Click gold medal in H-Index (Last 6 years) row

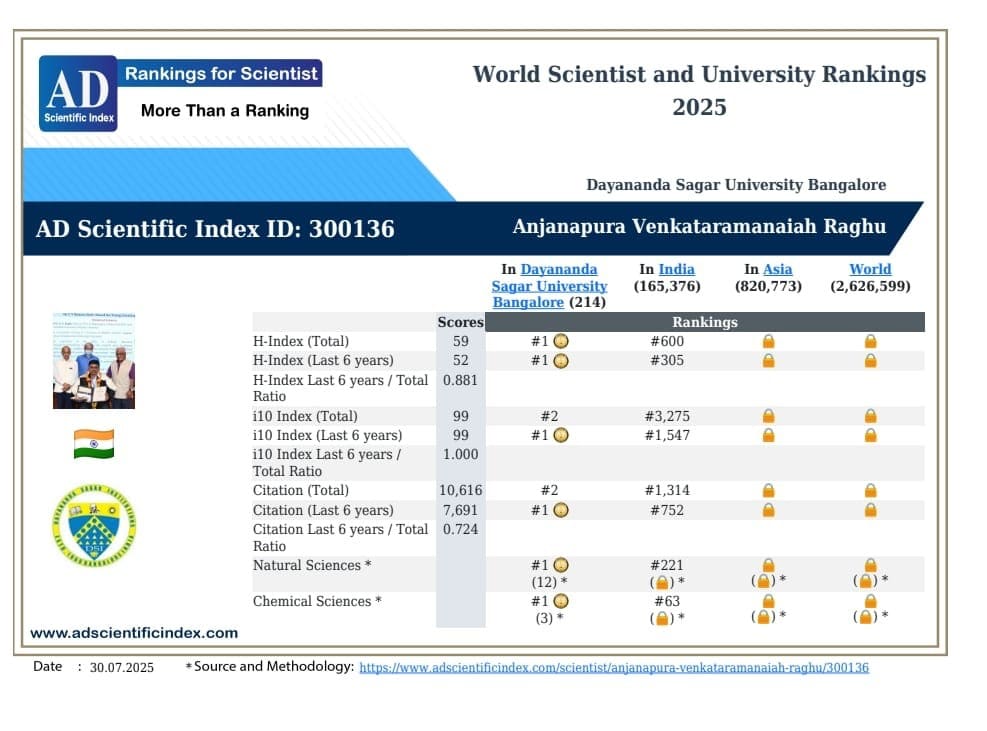click(561, 361)
